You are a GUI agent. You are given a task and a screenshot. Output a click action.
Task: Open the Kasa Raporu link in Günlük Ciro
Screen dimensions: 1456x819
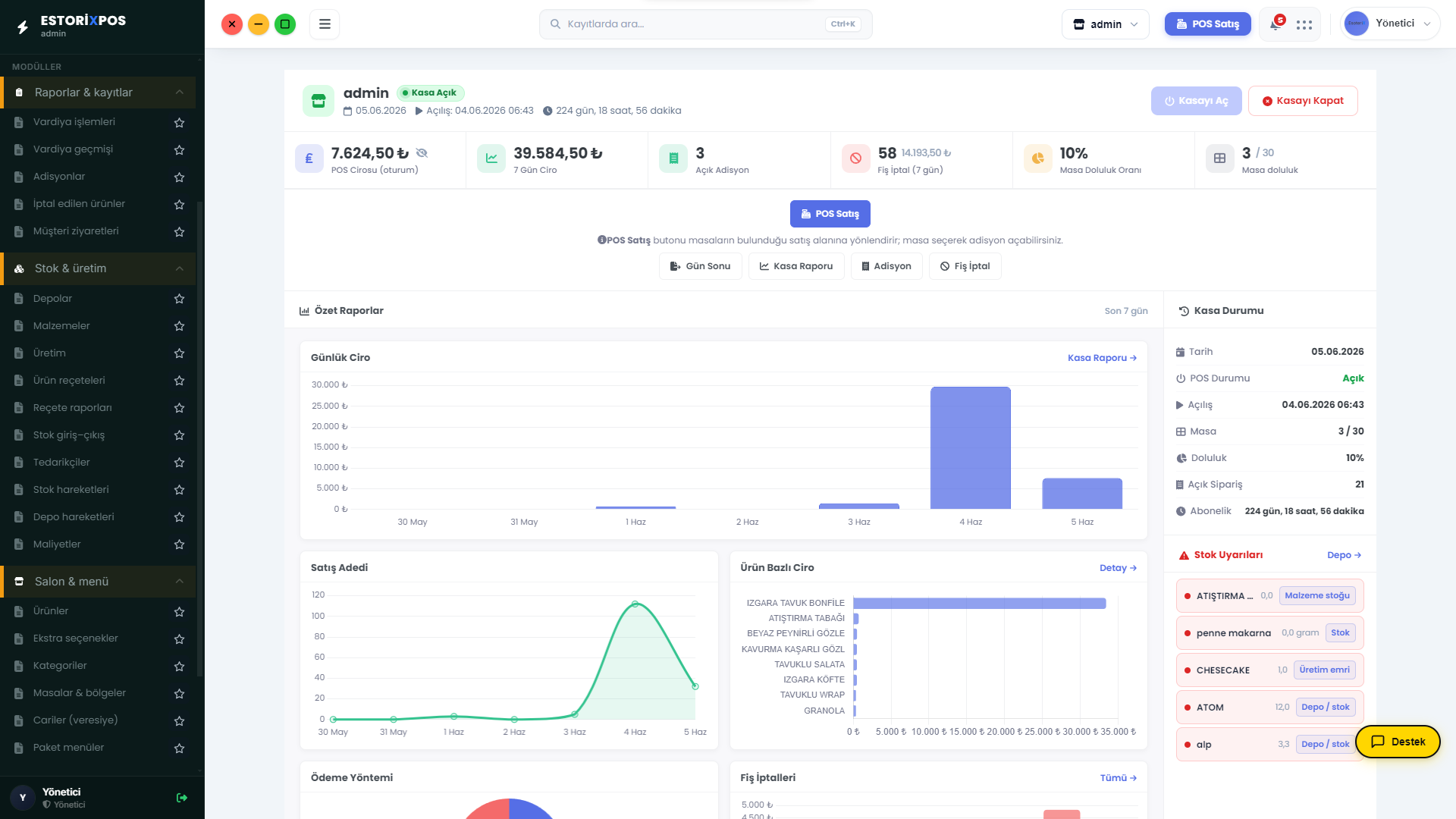1102,358
